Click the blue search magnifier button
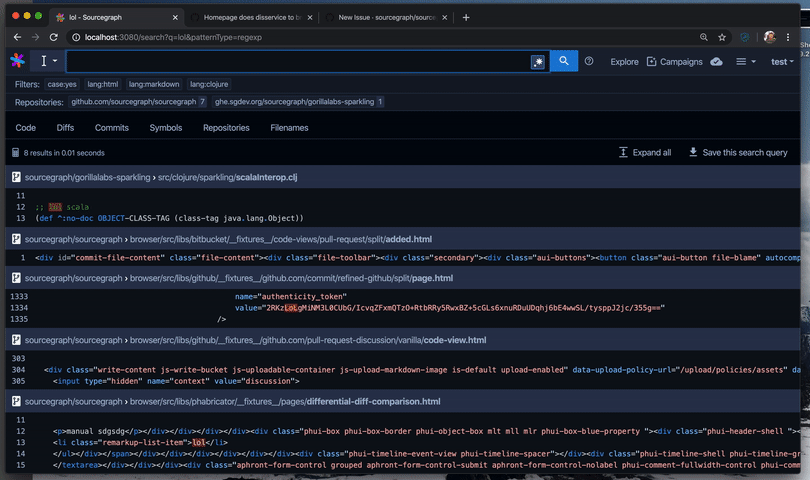This screenshot has height=480, width=810. pos(564,61)
